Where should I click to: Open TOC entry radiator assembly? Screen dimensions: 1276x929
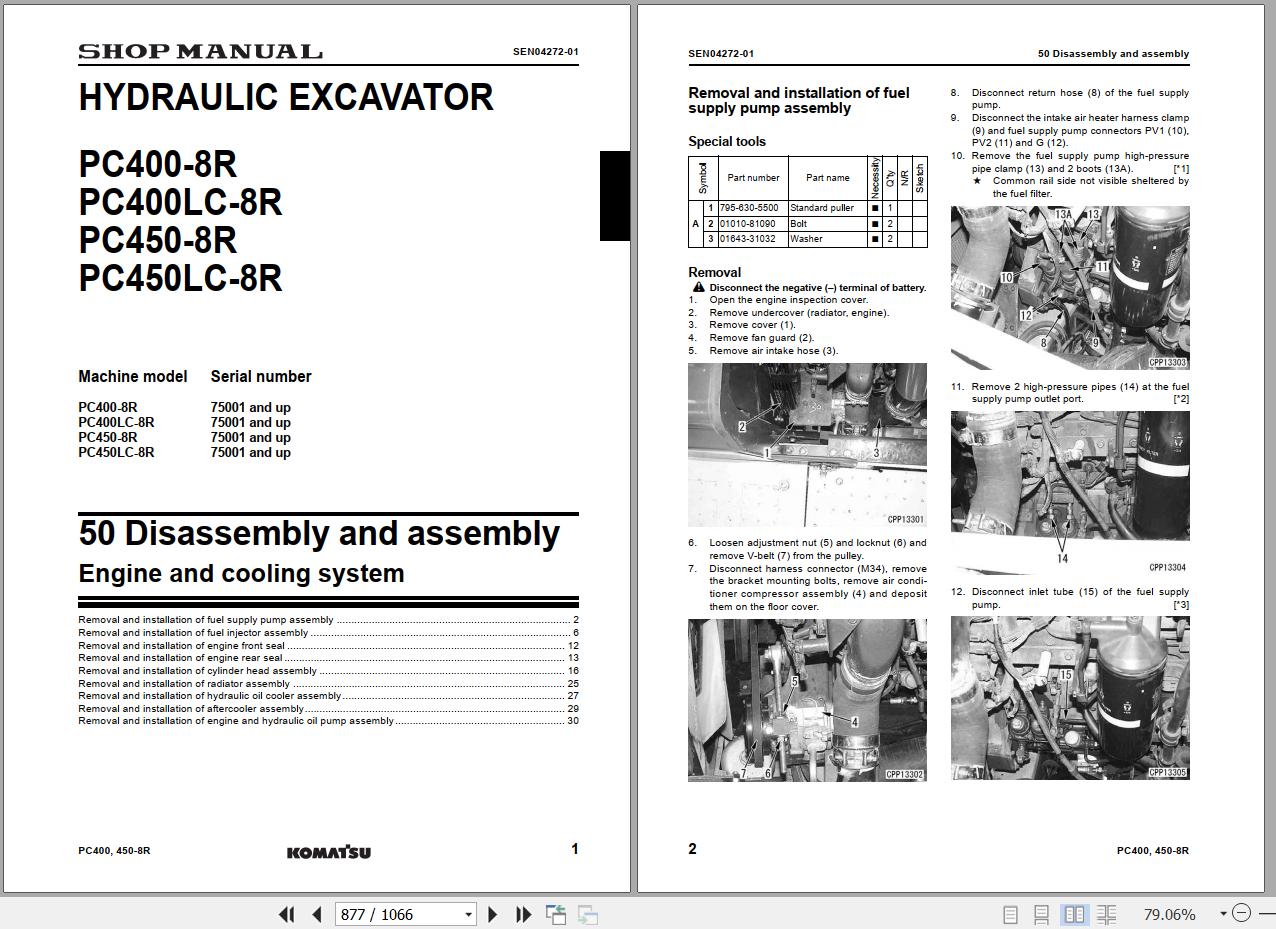328,684
